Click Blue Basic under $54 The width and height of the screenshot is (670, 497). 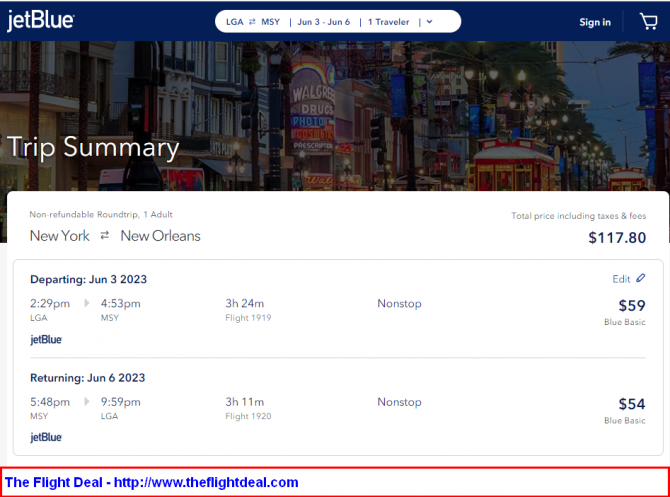pyautogui.click(x=625, y=421)
